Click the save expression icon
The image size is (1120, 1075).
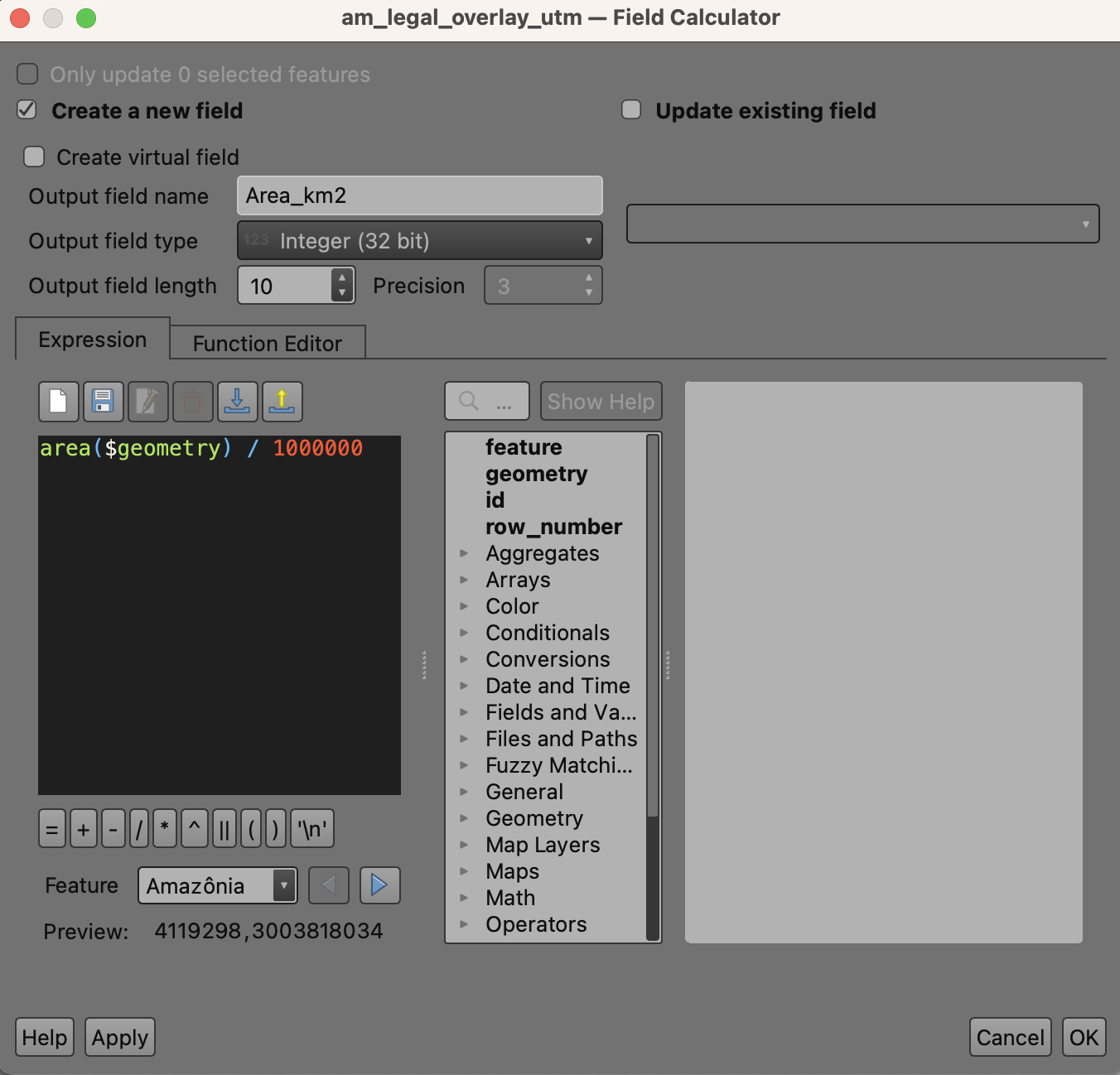click(x=103, y=403)
